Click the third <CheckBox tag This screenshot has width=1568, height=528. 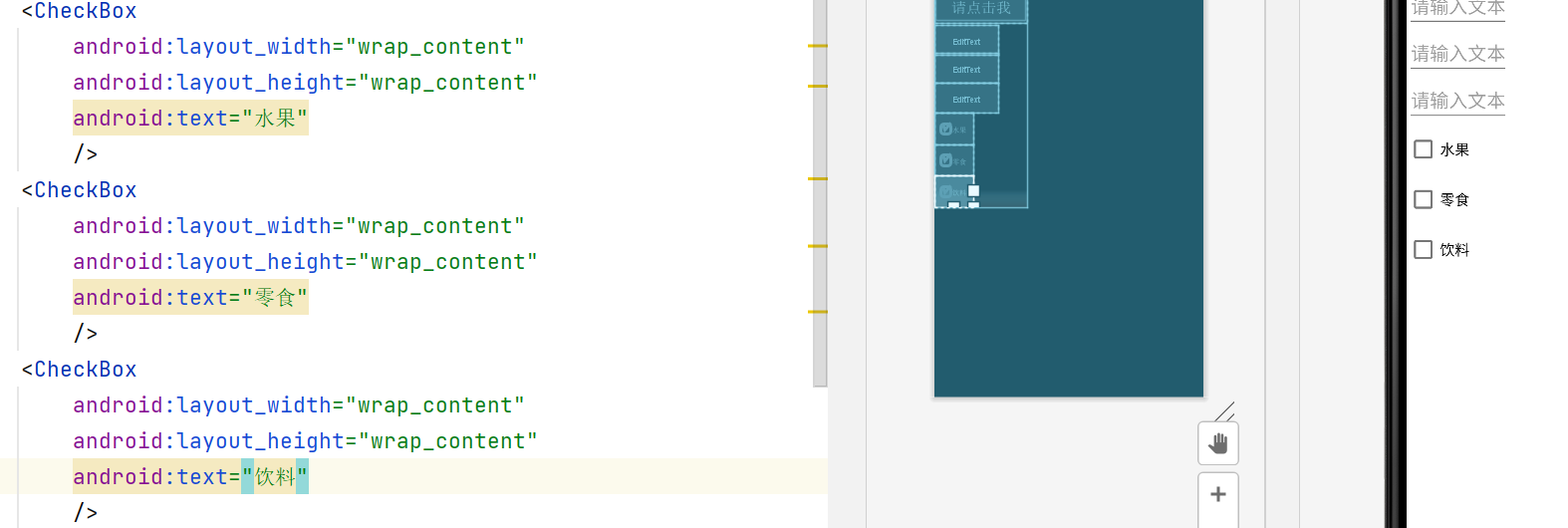pos(79,370)
